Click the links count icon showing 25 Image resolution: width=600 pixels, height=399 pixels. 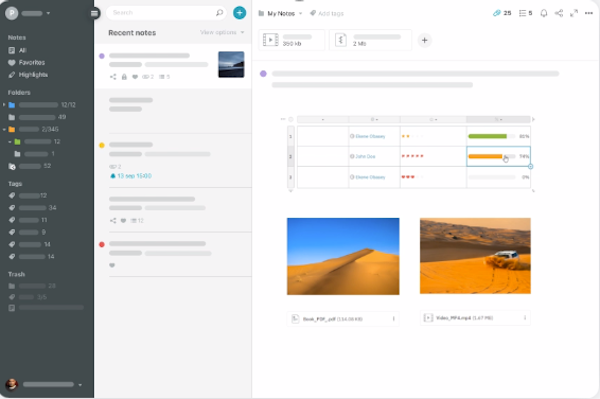tap(502, 13)
